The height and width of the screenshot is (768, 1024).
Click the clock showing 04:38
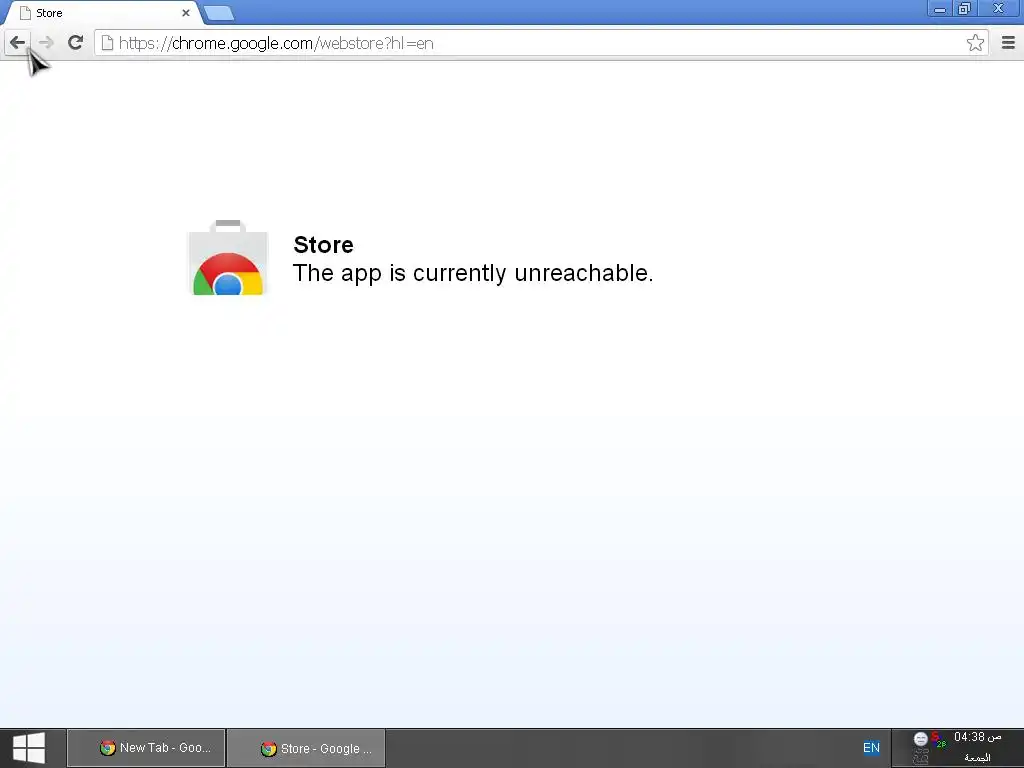pyautogui.click(x=978, y=737)
